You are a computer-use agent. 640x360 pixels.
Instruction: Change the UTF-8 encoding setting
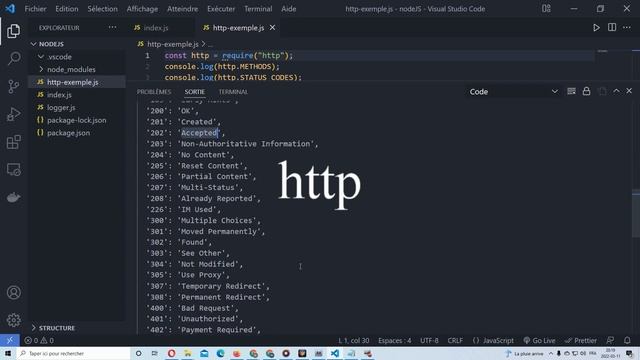(x=429, y=340)
